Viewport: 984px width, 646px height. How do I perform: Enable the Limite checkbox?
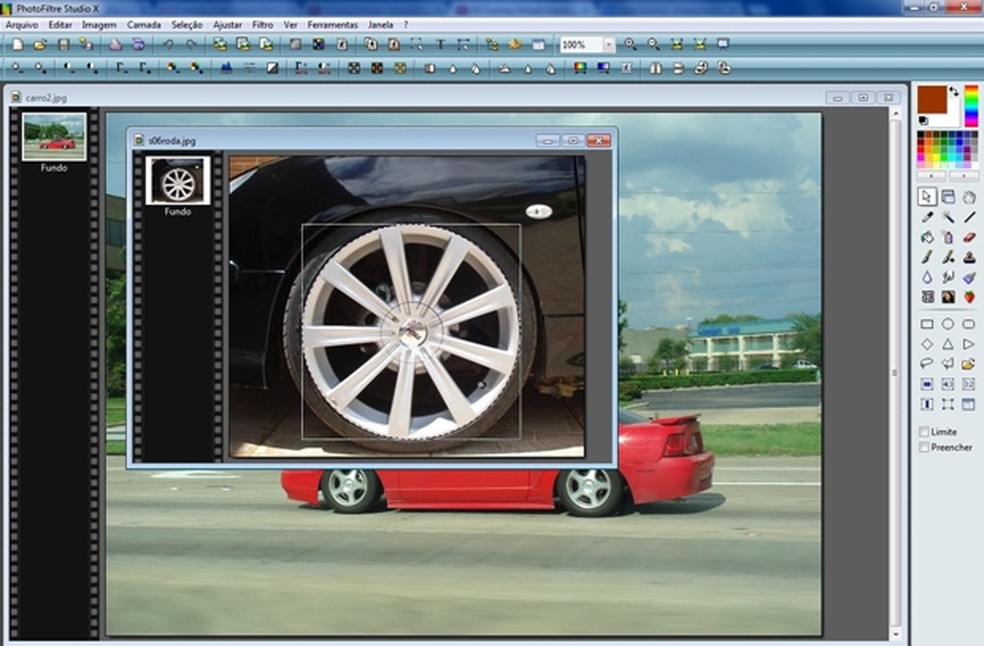click(924, 432)
